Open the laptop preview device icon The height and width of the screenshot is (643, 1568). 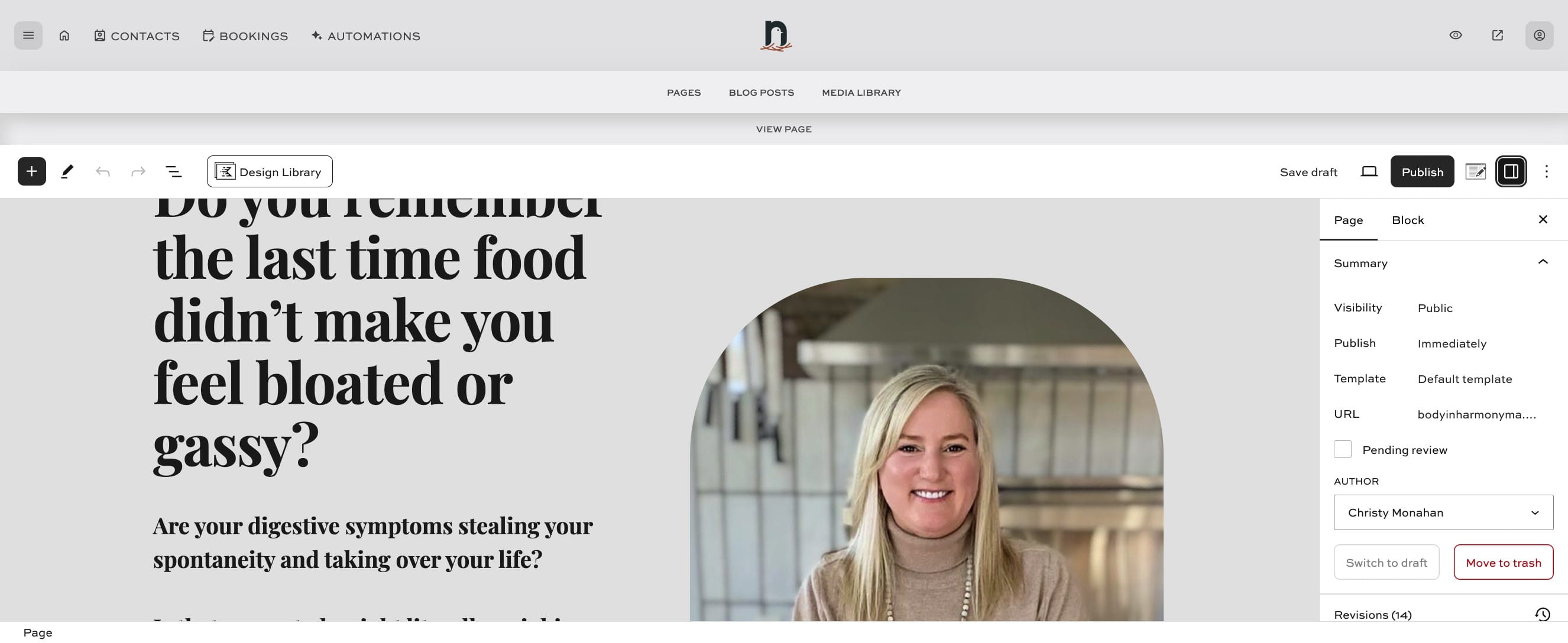click(x=1369, y=171)
